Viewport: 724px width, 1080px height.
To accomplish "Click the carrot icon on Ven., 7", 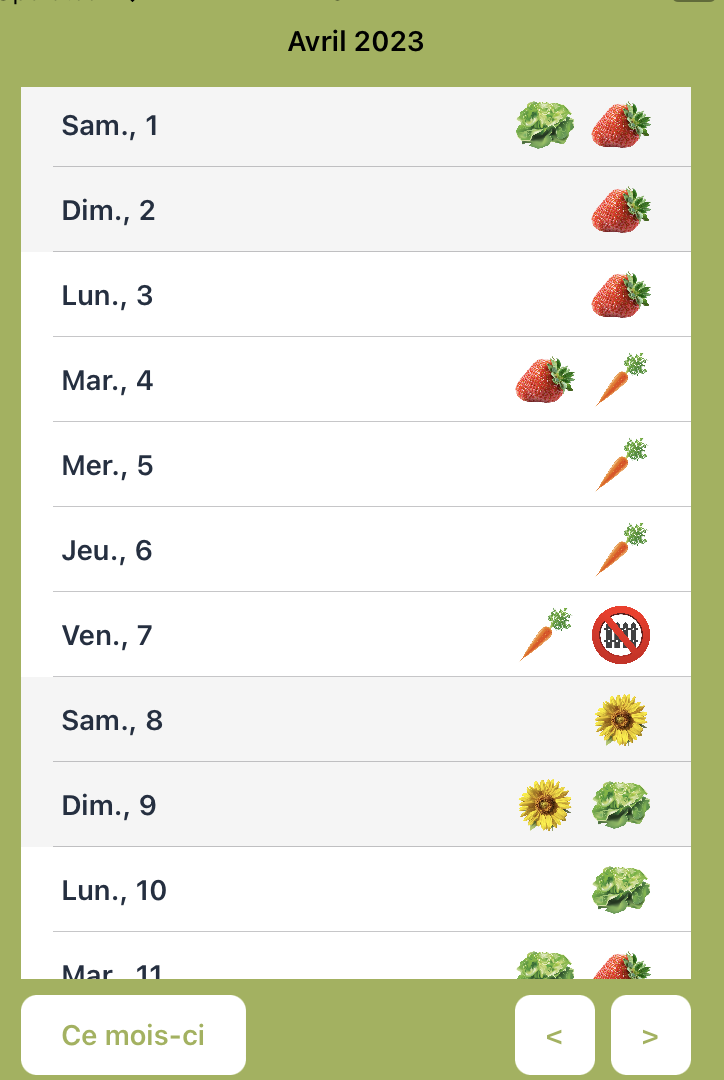I will 545,635.
